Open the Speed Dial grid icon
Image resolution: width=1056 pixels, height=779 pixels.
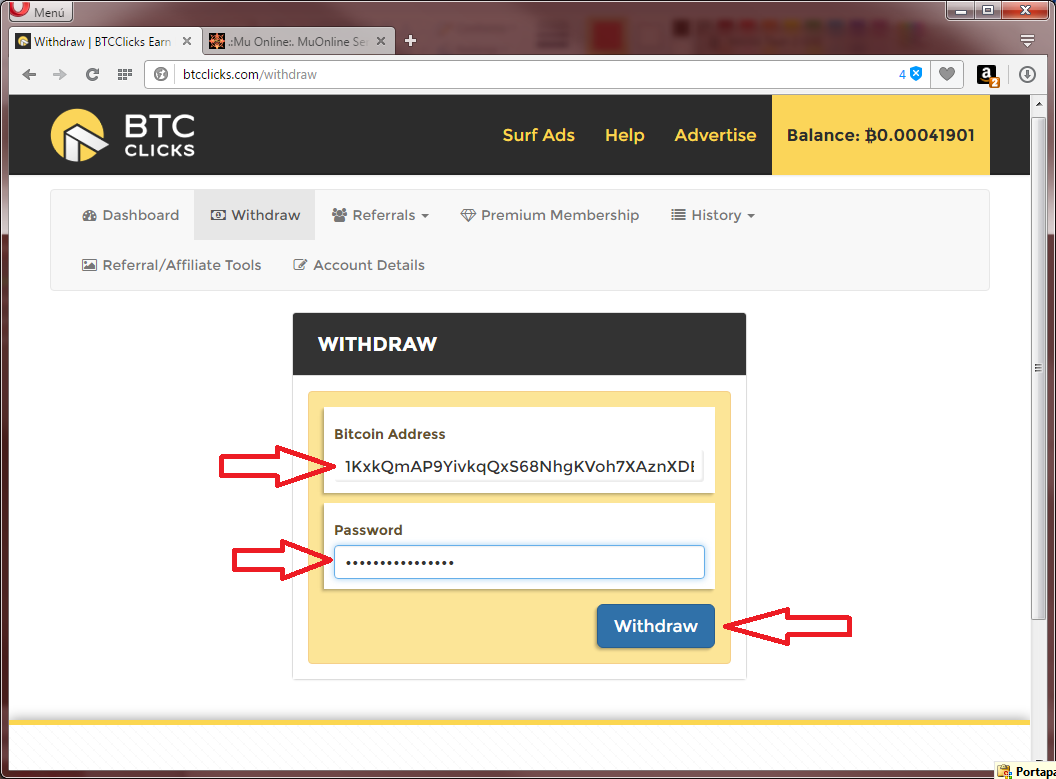pos(125,75)
